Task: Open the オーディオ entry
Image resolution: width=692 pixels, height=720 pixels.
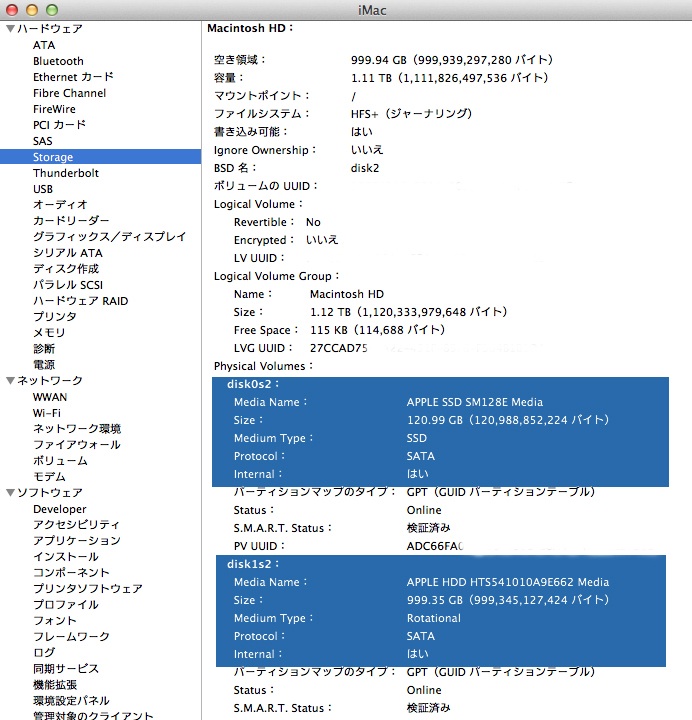Action: pos(60,205)
